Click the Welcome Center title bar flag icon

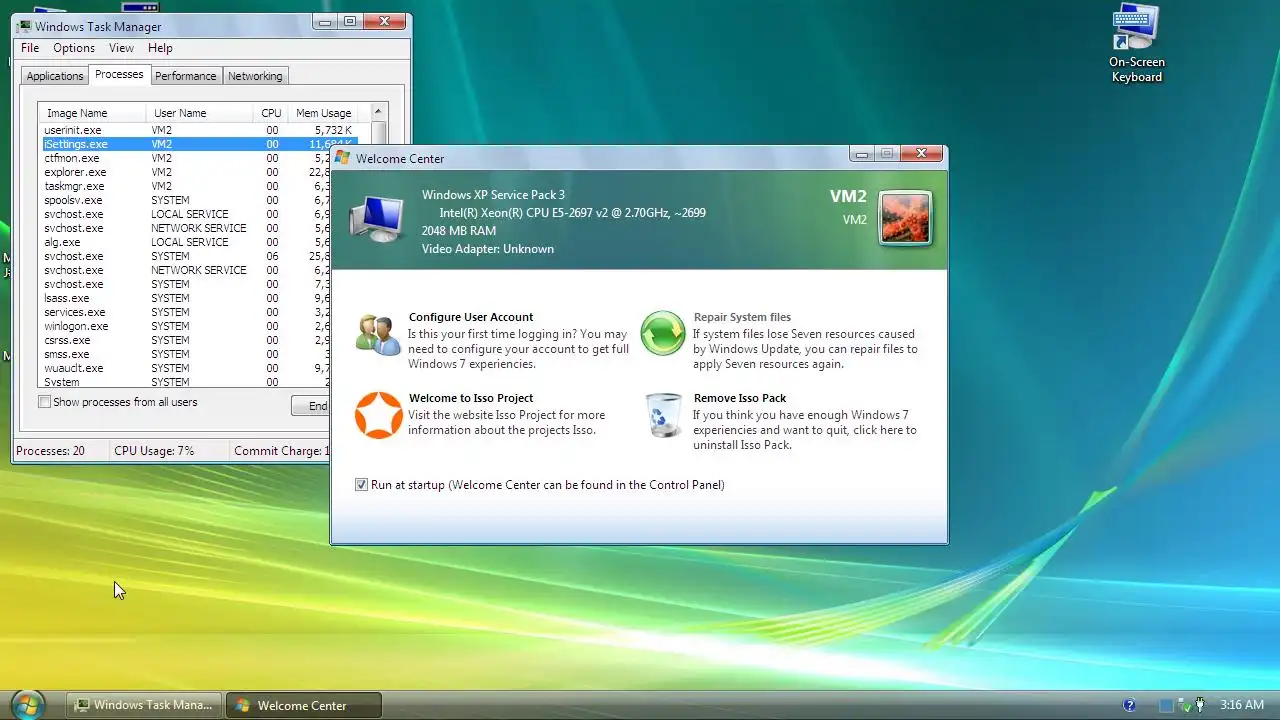point(342,158)
